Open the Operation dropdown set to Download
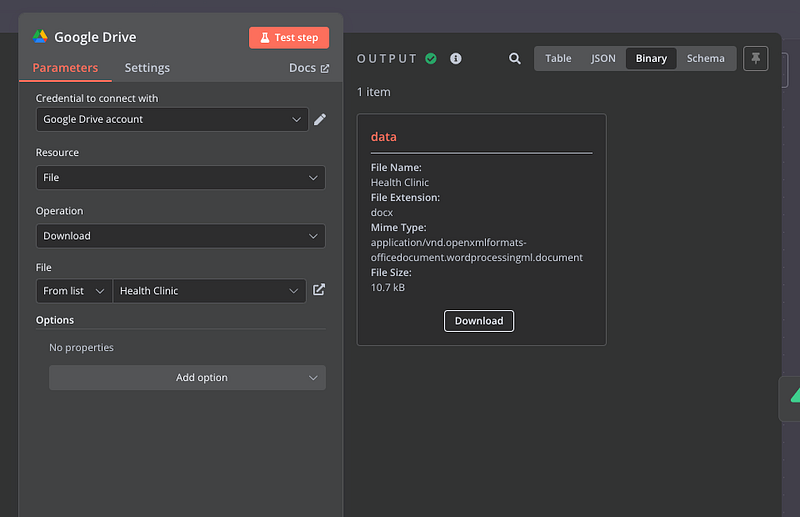This screenshot has height=517, width=800. pos(180,236)
